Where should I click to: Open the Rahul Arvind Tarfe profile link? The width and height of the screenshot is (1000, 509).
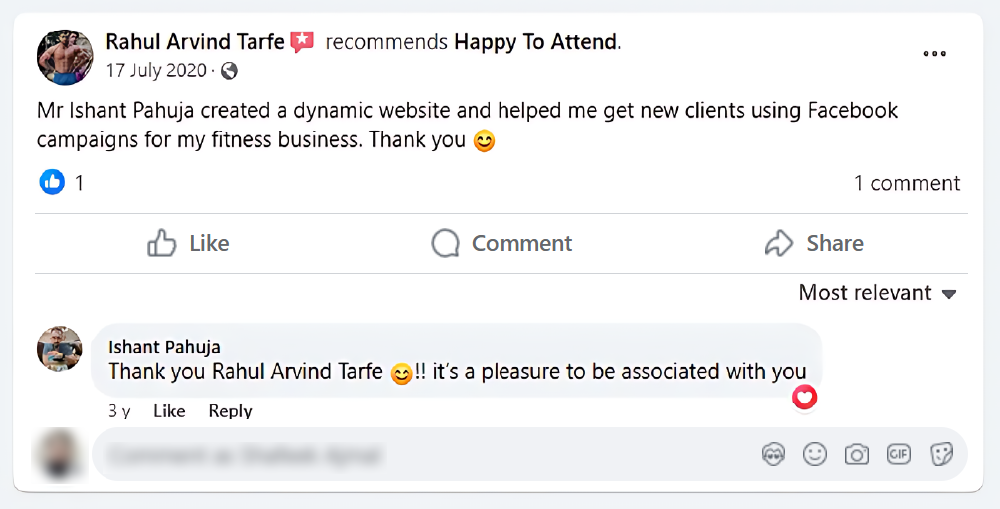[195, 42]
